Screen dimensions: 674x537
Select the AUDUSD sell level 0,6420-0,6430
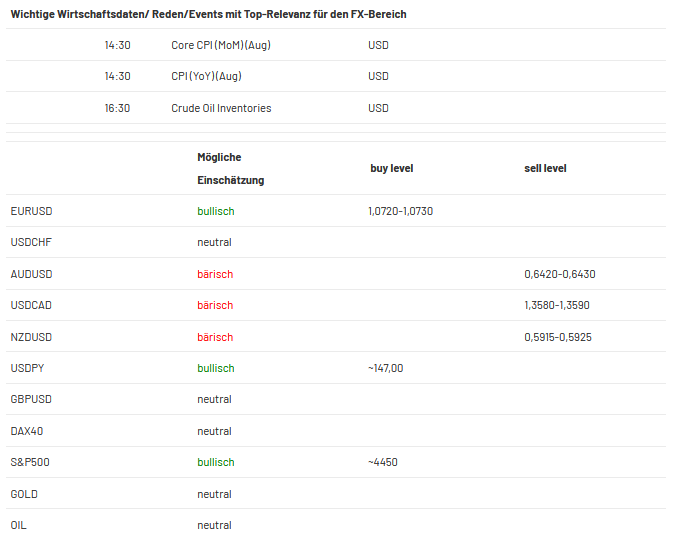pyautogui.click(x=560, y=274)
